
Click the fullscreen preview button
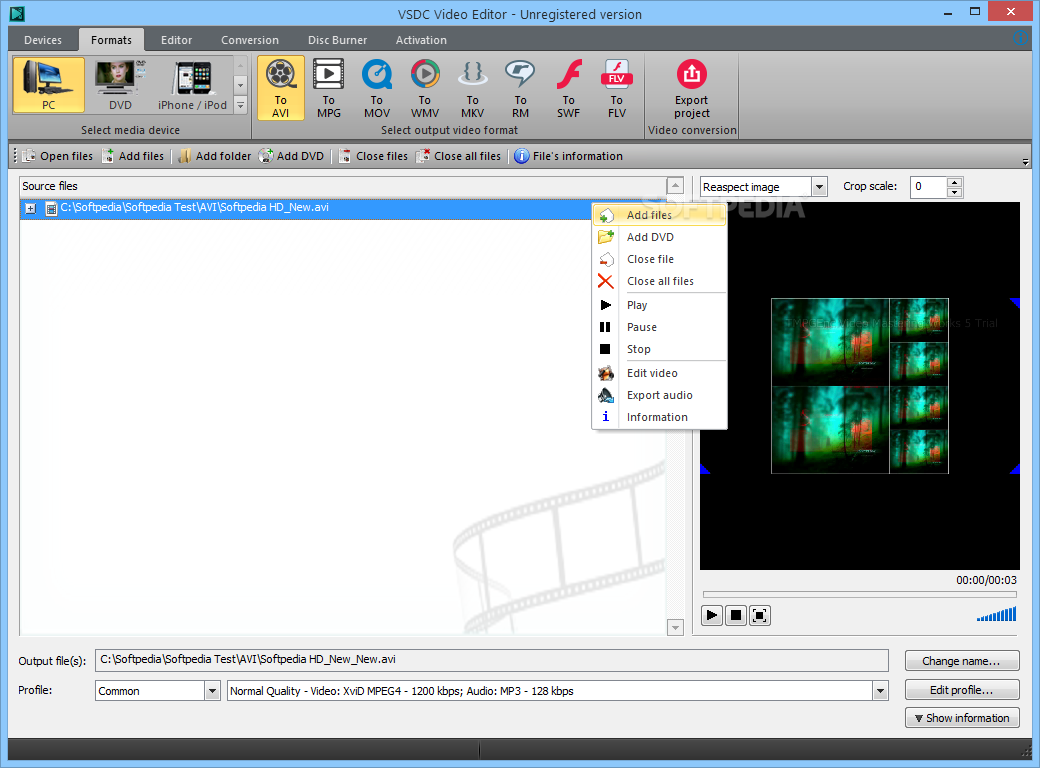tap(759, 615)
